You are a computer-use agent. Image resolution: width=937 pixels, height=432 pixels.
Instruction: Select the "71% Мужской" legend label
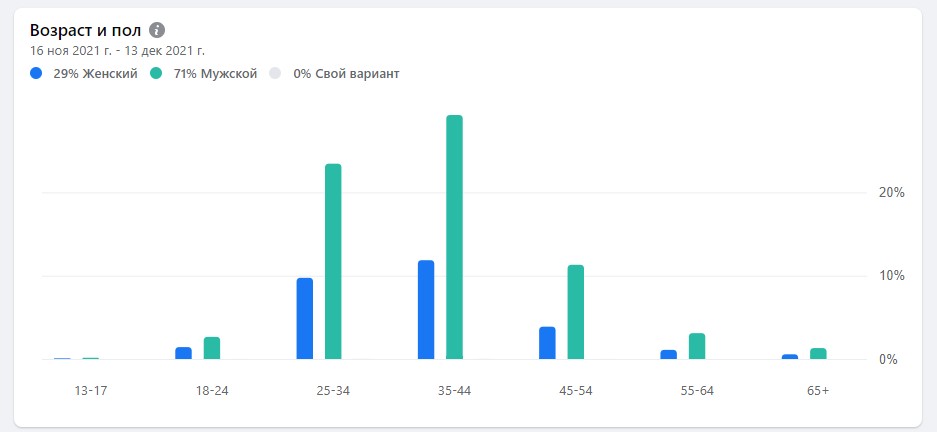216,73
